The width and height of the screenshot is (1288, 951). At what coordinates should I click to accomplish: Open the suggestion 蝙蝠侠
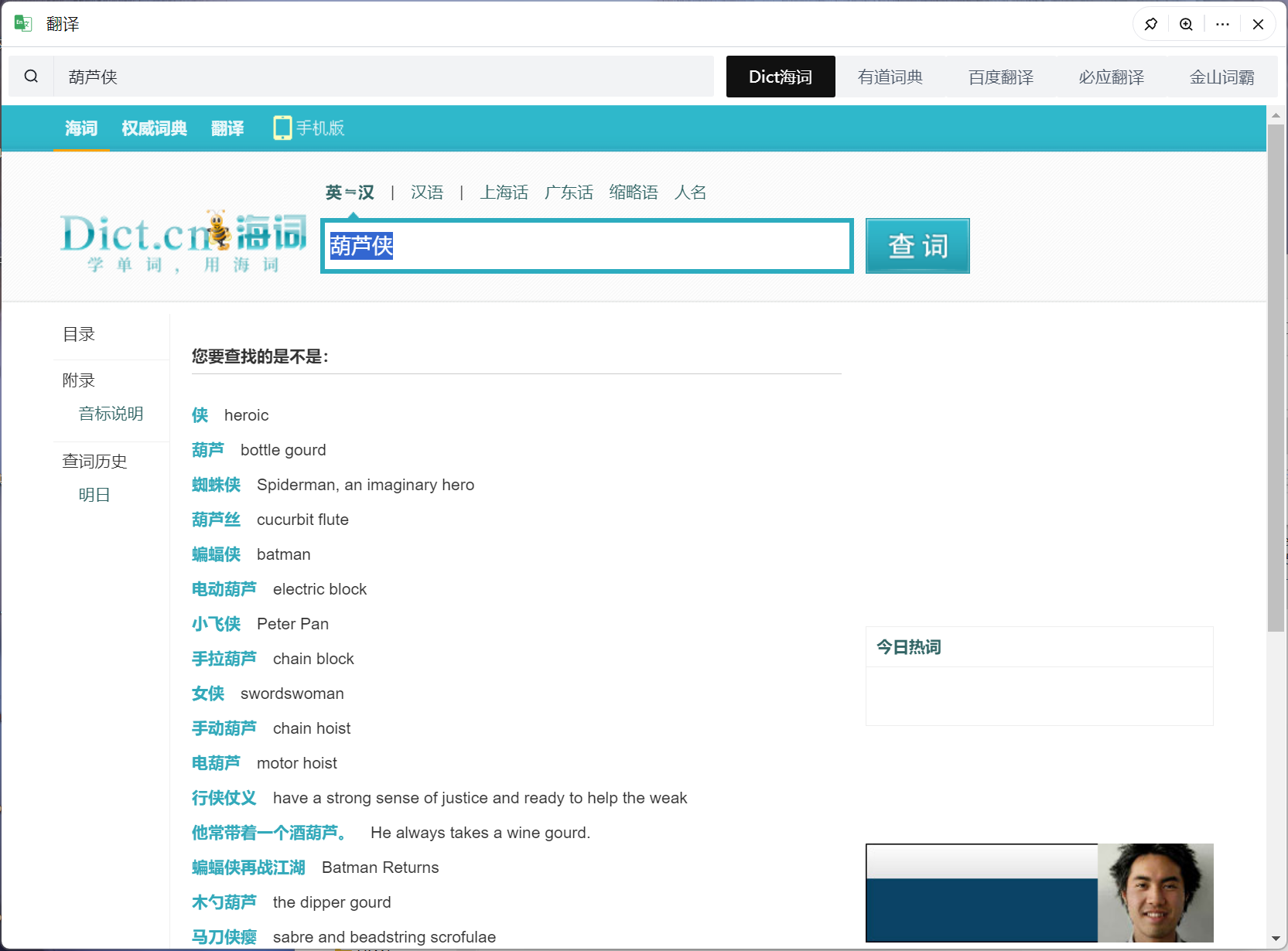pos(216,554)
